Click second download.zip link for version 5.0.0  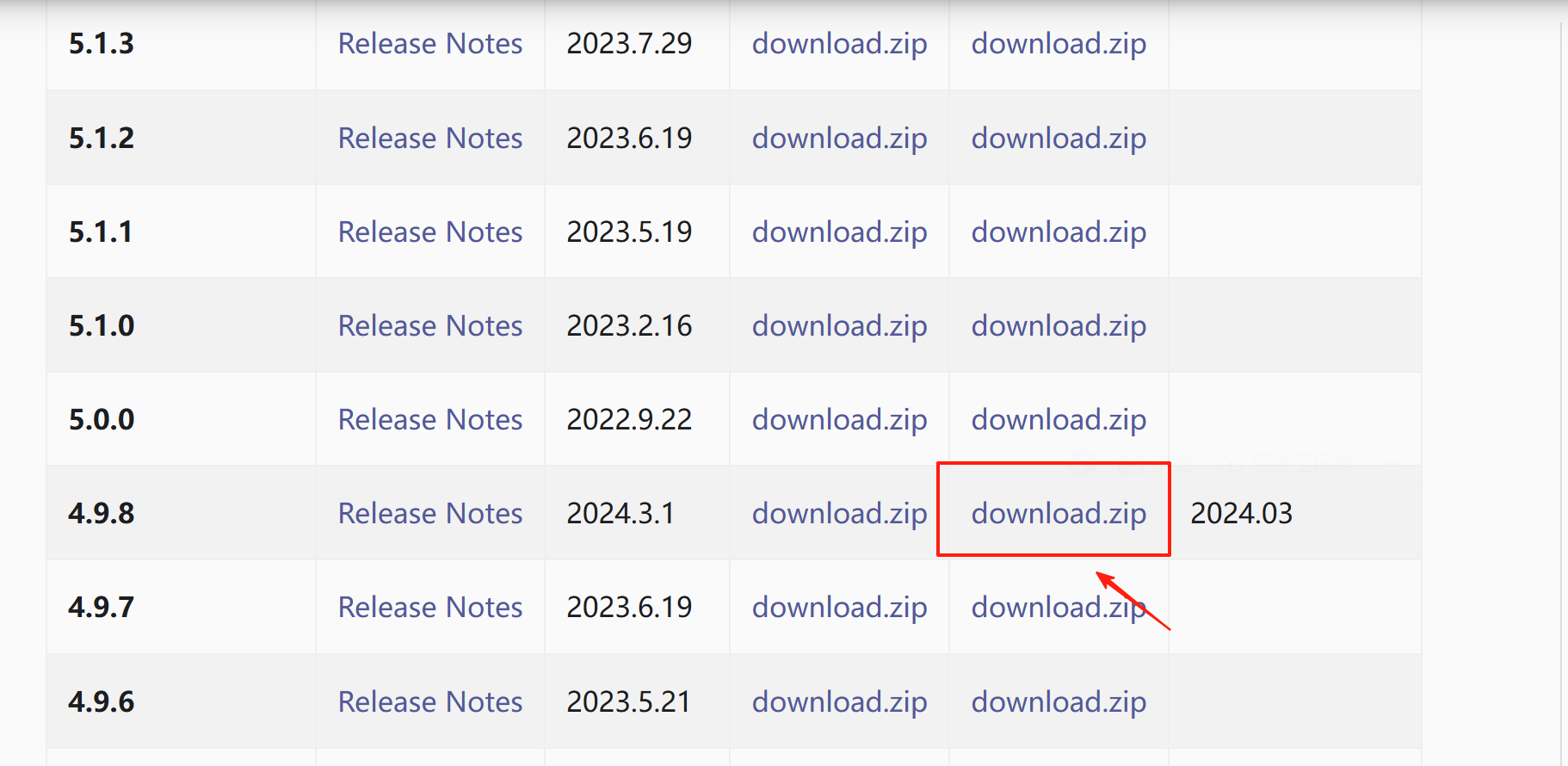point(1059,419)
